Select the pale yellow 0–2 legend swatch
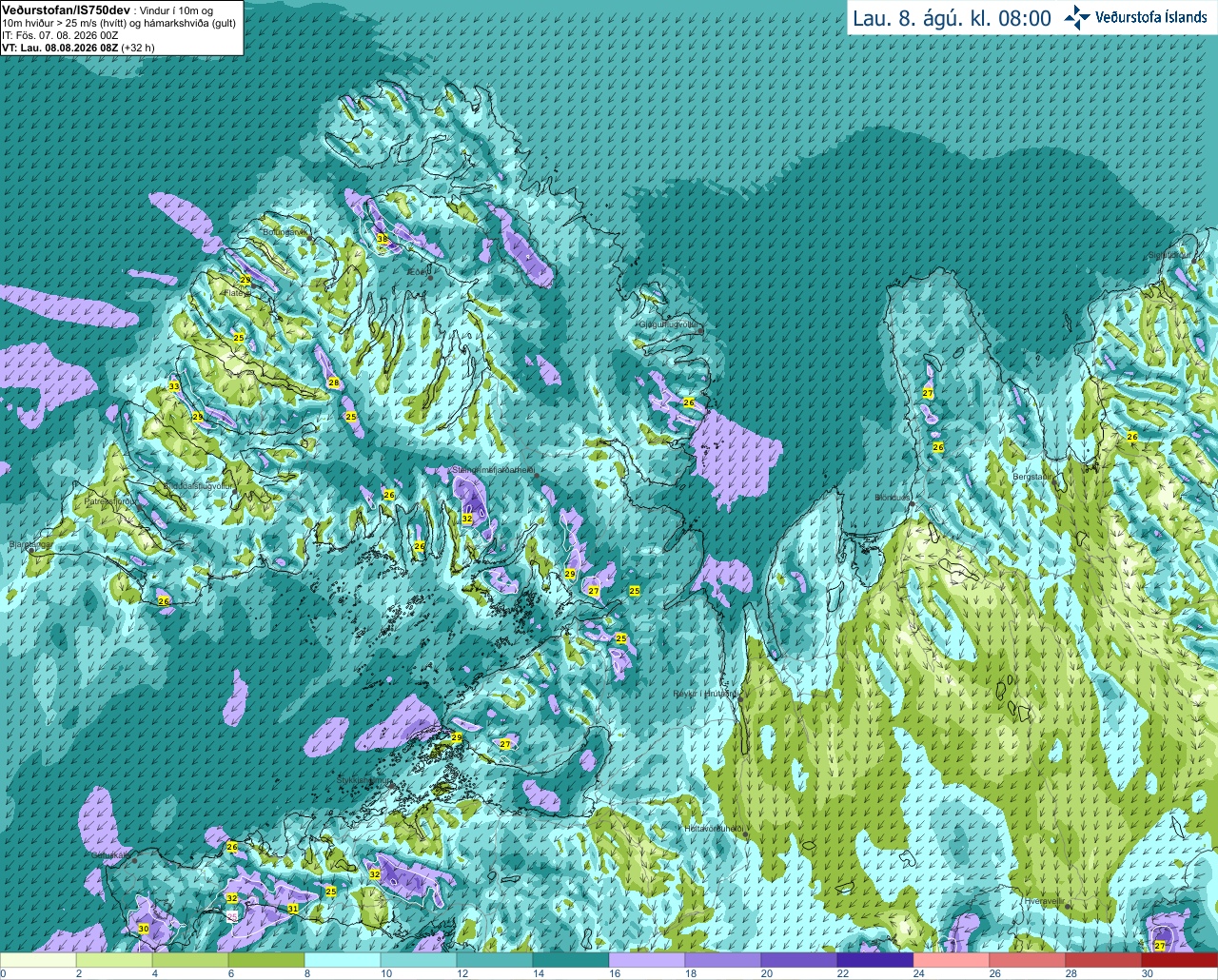The width and height of the screenshot is (1218, 980). click(x=38, y=961)
